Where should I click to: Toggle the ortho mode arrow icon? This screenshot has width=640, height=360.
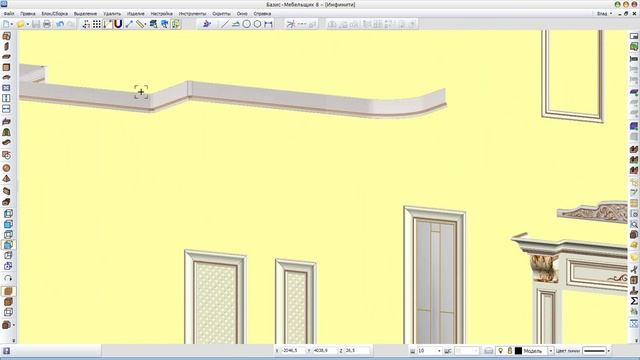(107, 24)
